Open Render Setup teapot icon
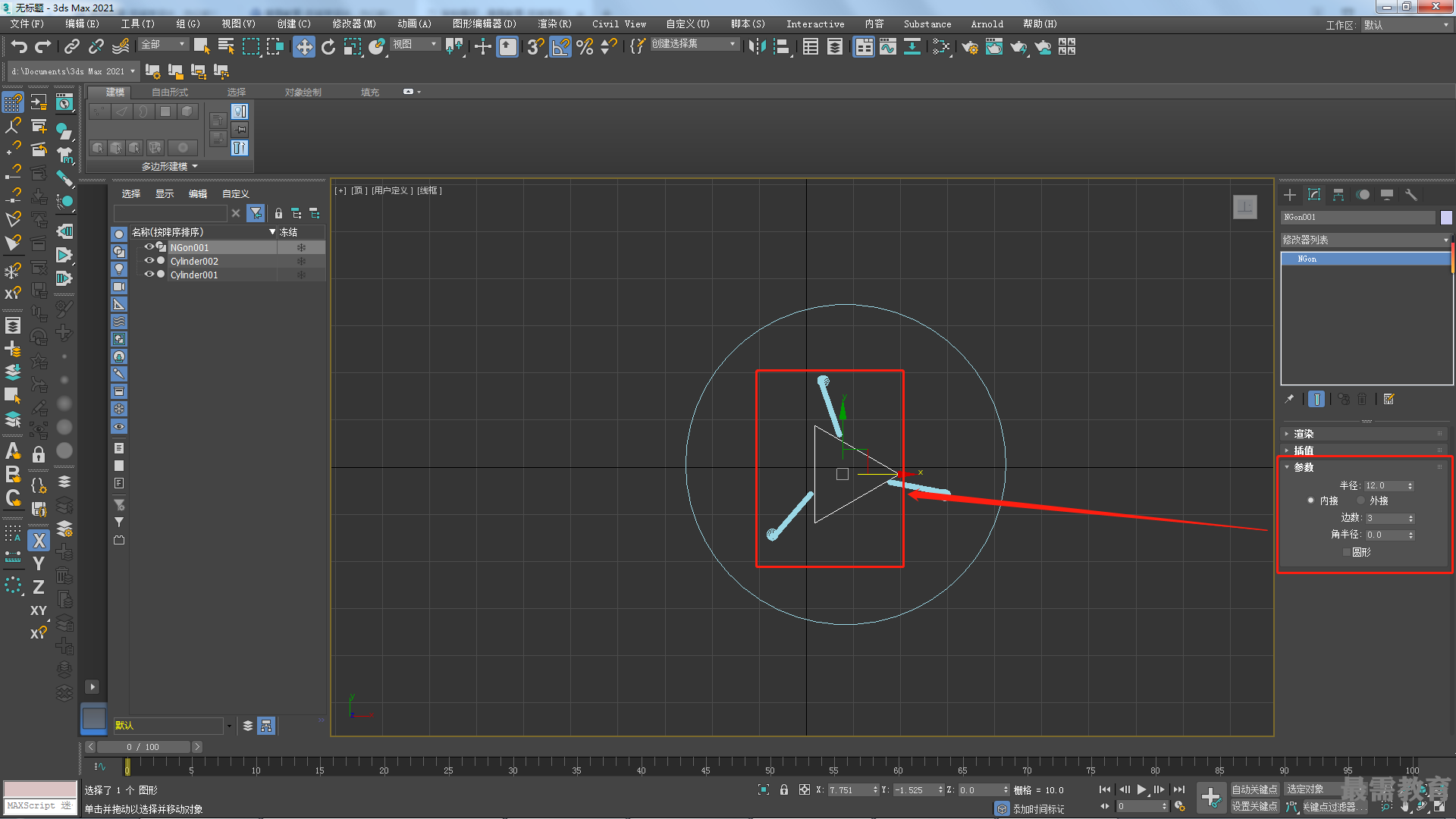Viewport: 1456px width, 819px height. [970, 47]
